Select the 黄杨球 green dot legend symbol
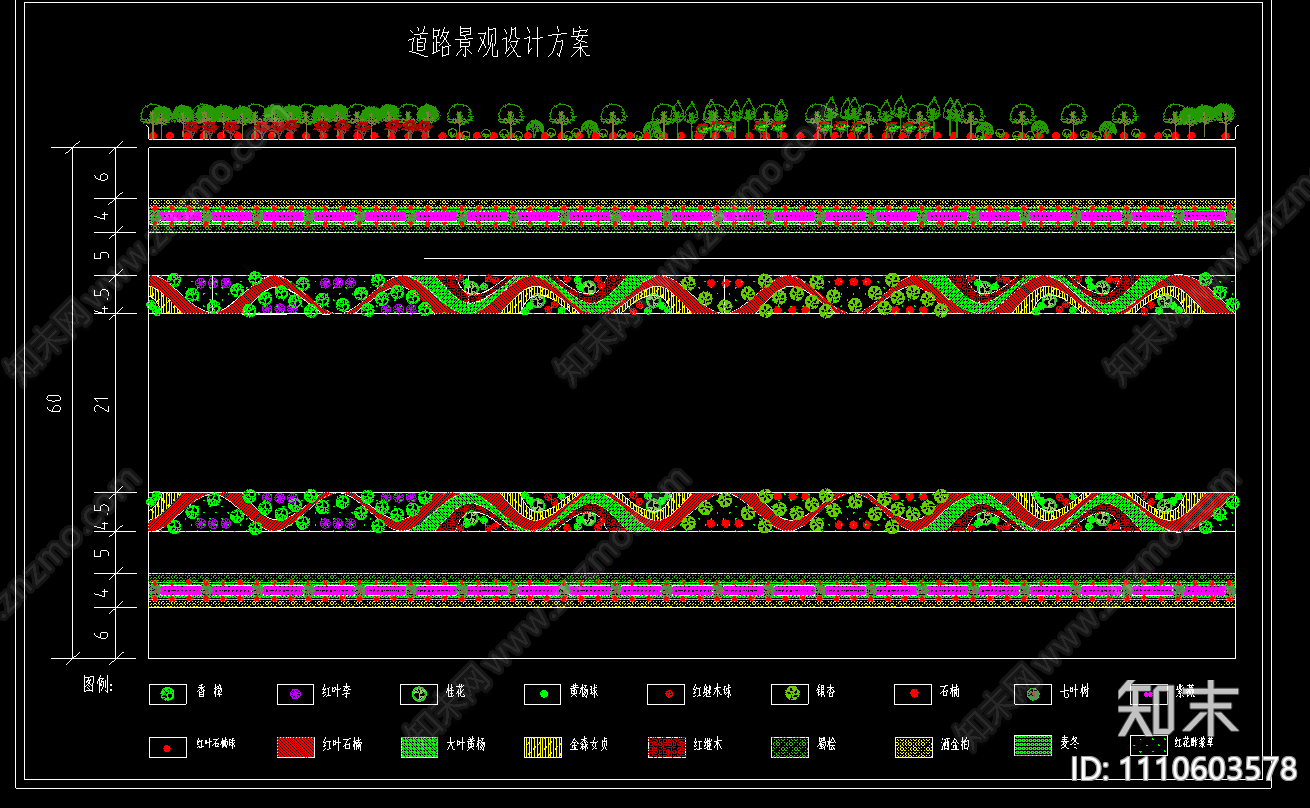This screenshot has height=808, width=1310. tap(543, 694)
